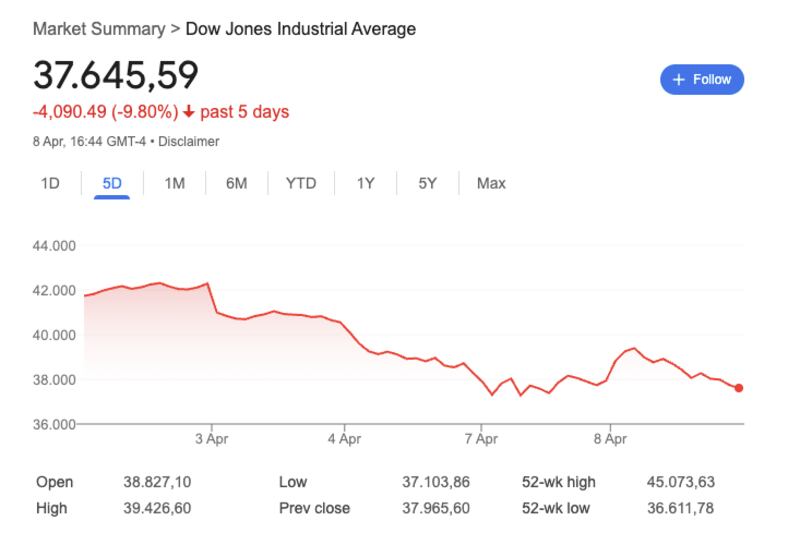
Task: Click the Follow button
Action: 702,79
